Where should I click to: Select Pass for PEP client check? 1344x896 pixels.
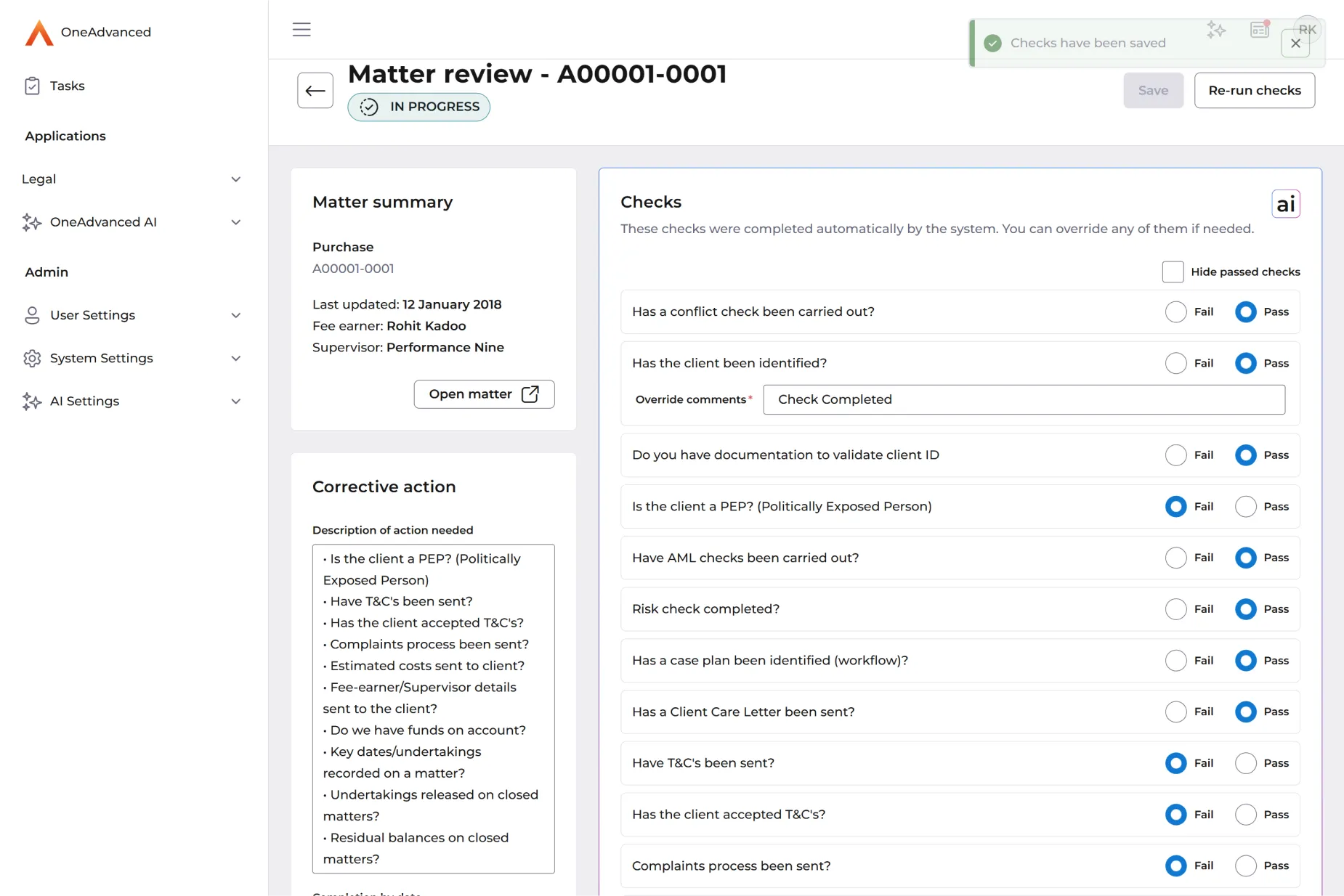coord(1245,507)
